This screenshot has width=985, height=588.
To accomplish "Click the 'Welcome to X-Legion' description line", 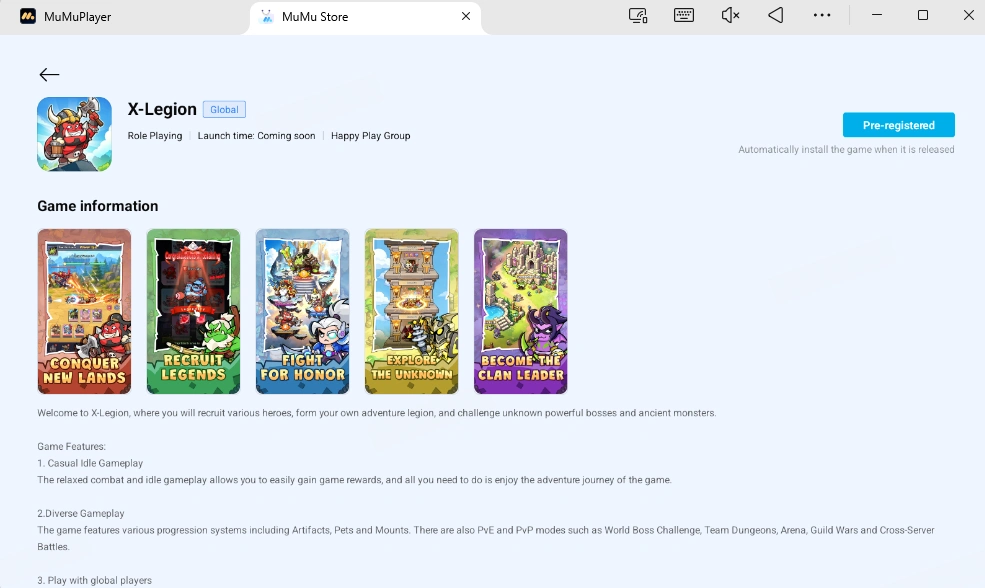I will (377, 413).
